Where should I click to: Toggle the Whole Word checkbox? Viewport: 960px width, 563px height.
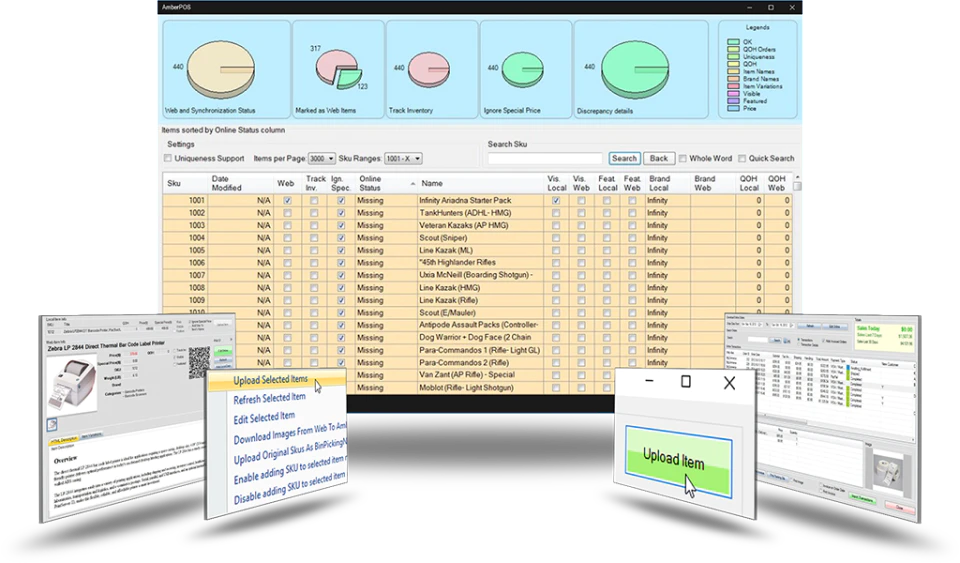[x=682, y=158]
